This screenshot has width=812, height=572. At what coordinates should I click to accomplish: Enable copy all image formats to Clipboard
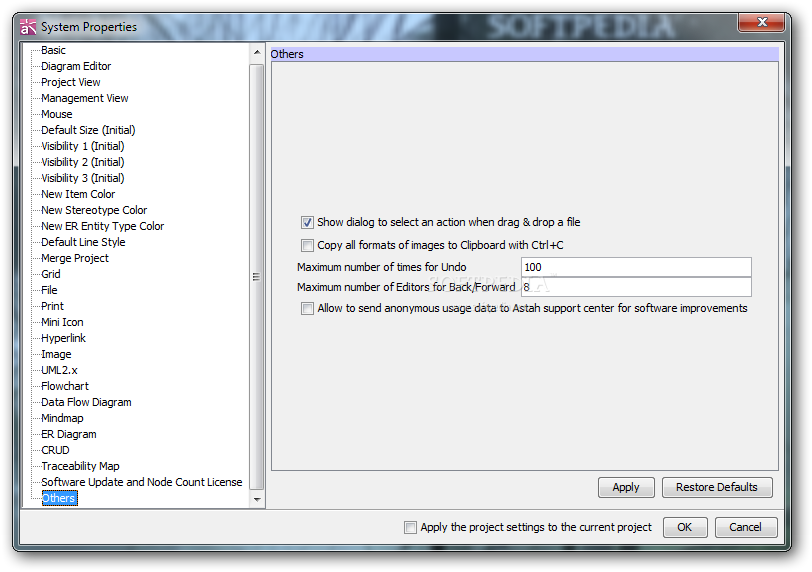click(x=307, y=245)
